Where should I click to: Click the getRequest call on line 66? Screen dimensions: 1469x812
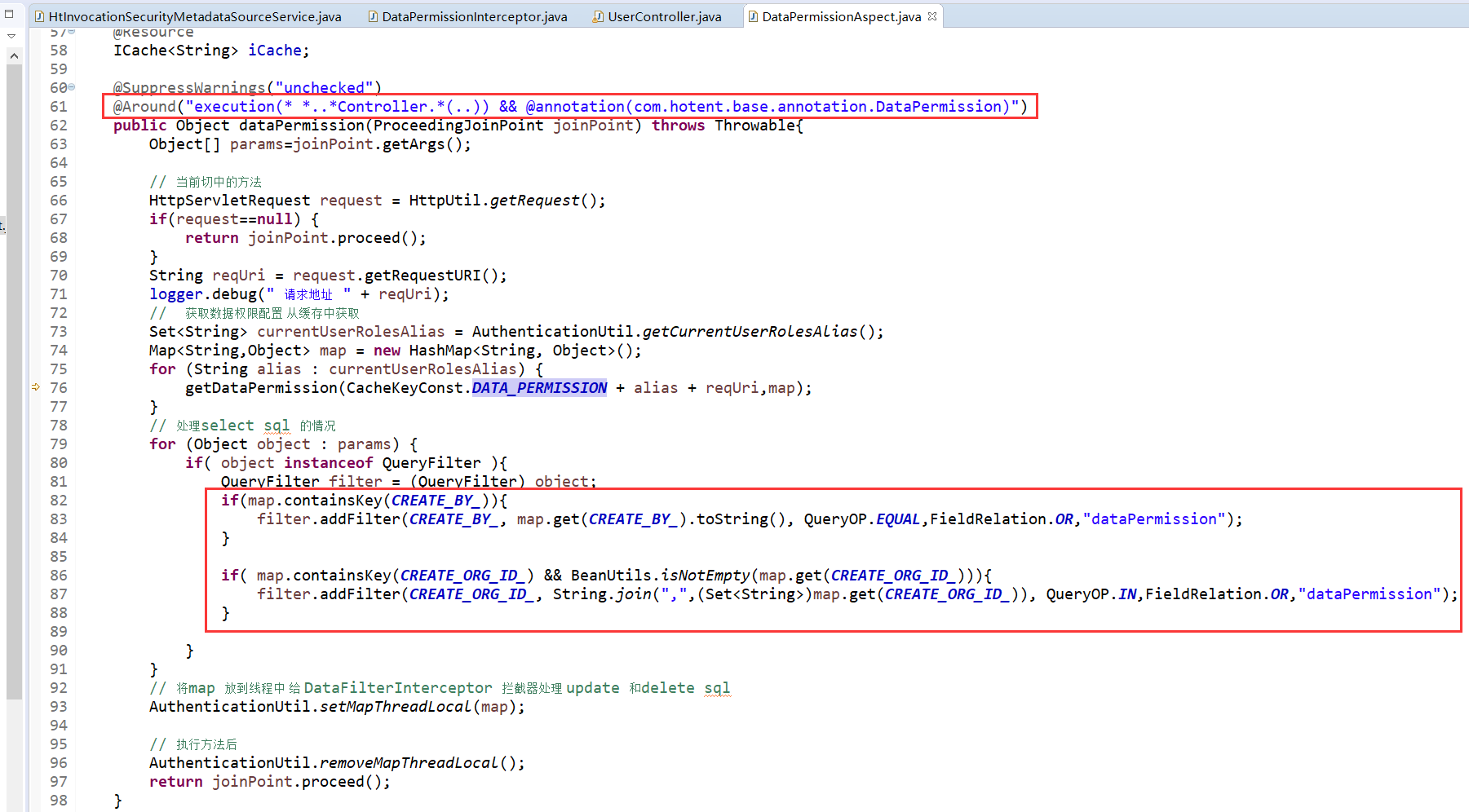click(x=534, y=200)
